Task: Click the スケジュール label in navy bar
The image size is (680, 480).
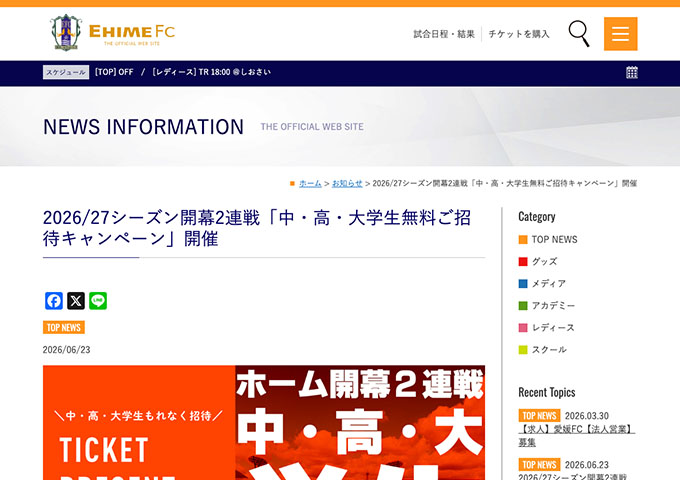Action: coord(66,72)
